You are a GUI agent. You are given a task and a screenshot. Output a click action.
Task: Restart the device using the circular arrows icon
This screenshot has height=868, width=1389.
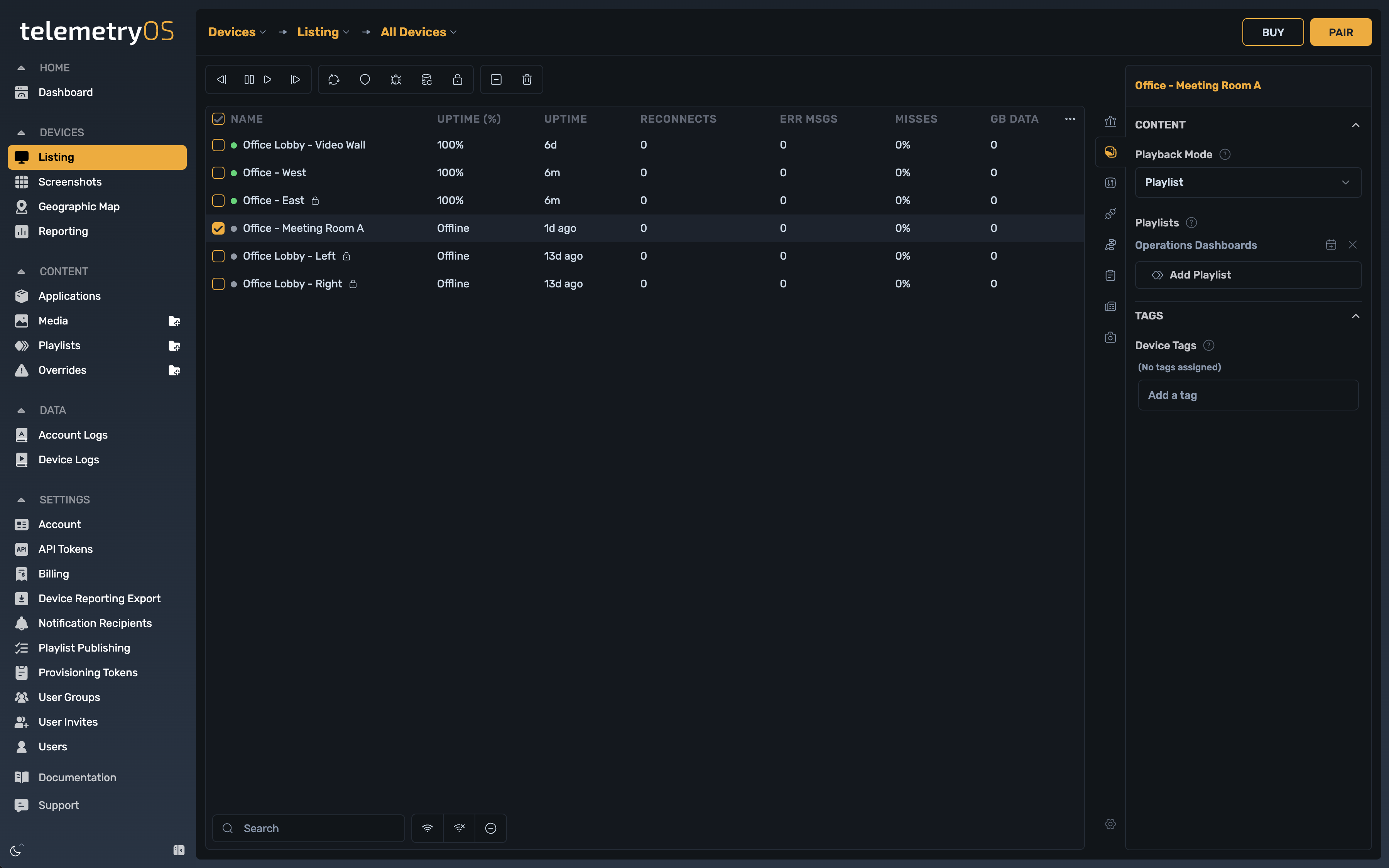[333, 79]
